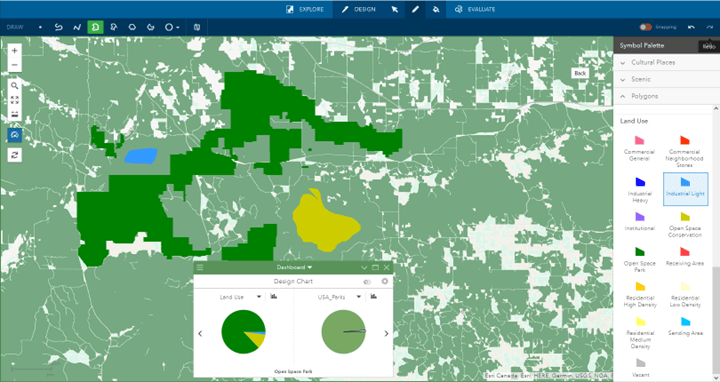720x382 pixels.
Task: Switch USA_Parks chart to bar view
Action: pos(373,297)
